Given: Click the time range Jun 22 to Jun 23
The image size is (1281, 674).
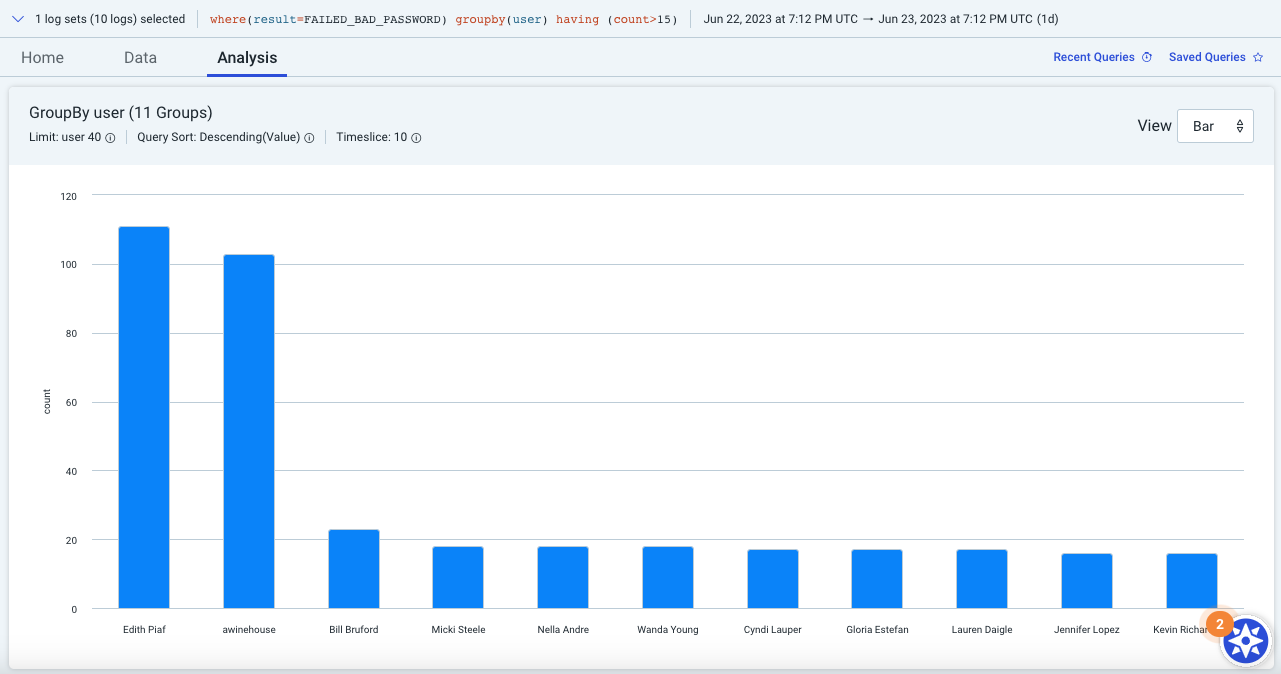Looking at the screenshot, I should (x=881, y=19).
